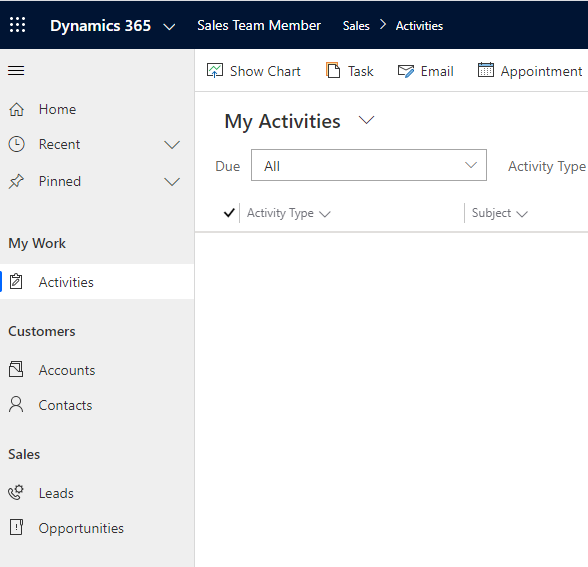Viewport: 588px width, 567px height.
Task: Toggle the select-all checkmark in the grid header
Action: (229, 213)
